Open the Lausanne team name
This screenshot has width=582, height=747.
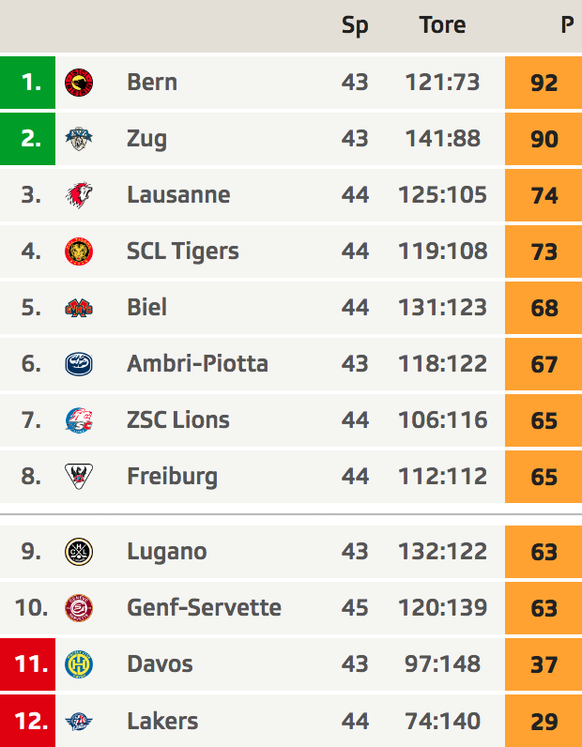click(x=179, y=195)
